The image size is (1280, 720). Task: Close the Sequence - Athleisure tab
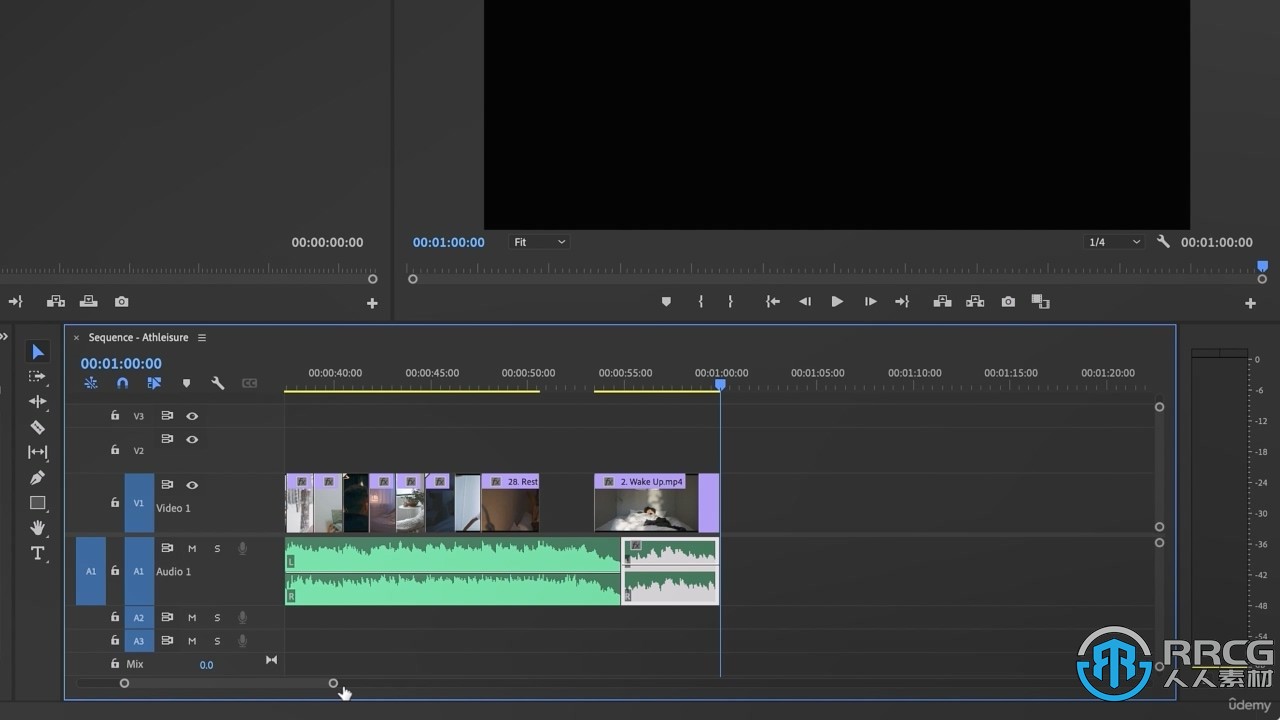click(x=76, y=338)
